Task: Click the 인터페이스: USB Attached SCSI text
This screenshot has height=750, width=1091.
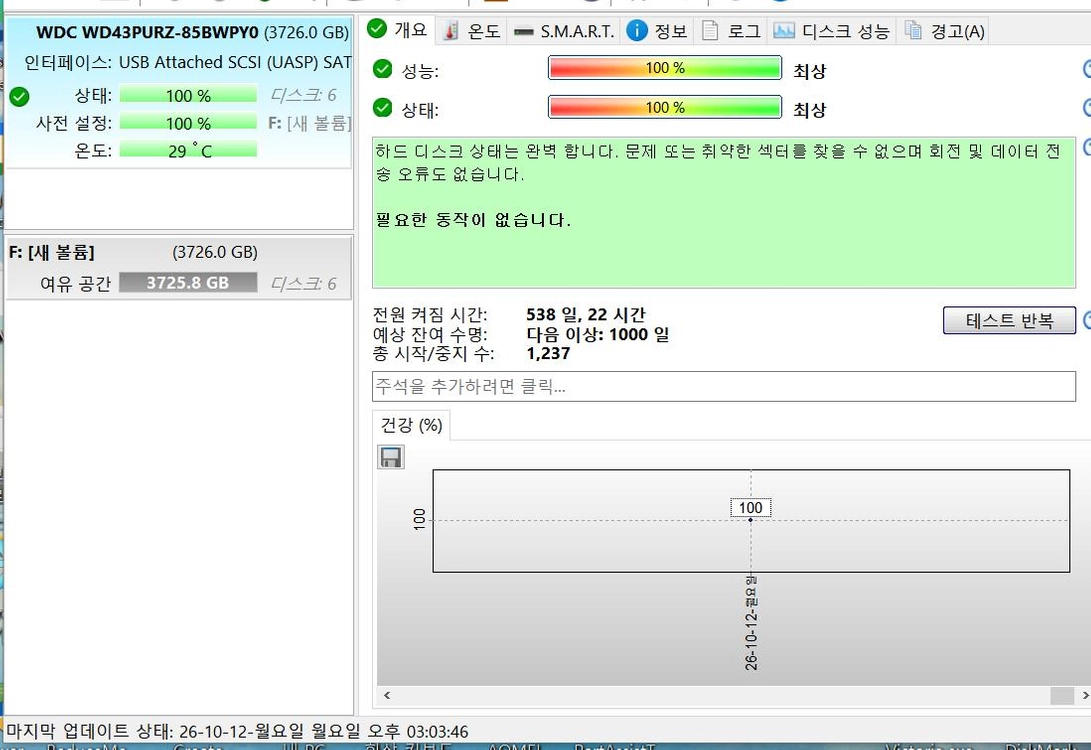Action: [187, 63]
